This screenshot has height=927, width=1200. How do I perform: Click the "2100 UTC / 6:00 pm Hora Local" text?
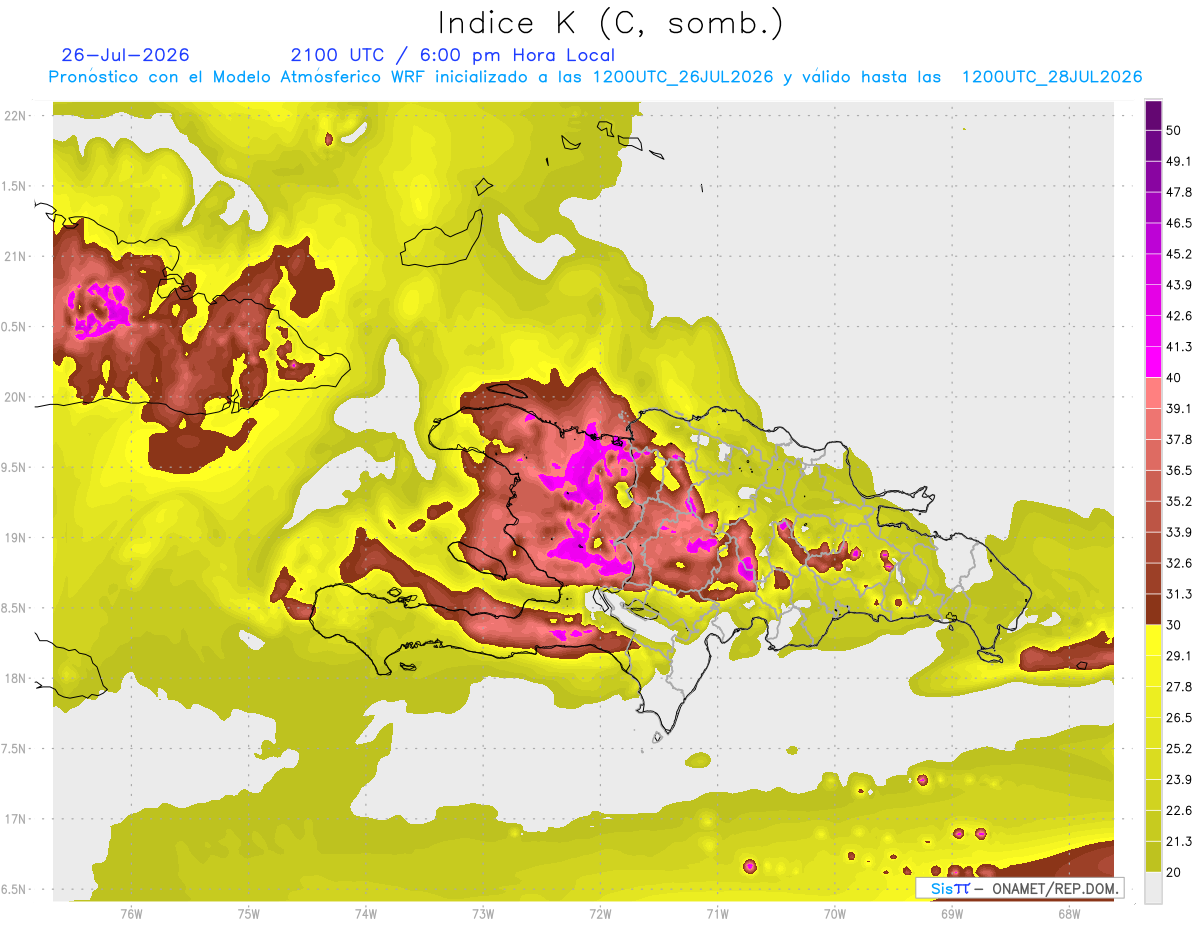coord(453,55)
